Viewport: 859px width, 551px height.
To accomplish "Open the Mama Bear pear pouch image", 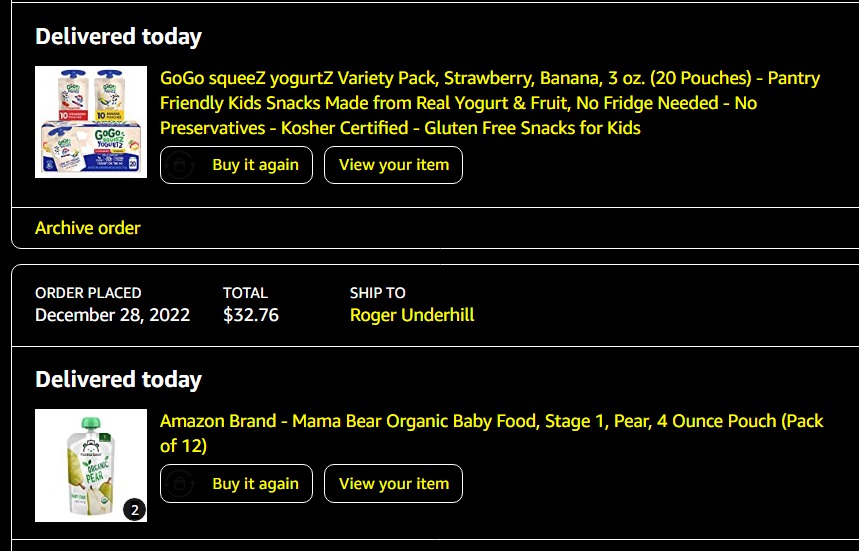I will point(91,465).
